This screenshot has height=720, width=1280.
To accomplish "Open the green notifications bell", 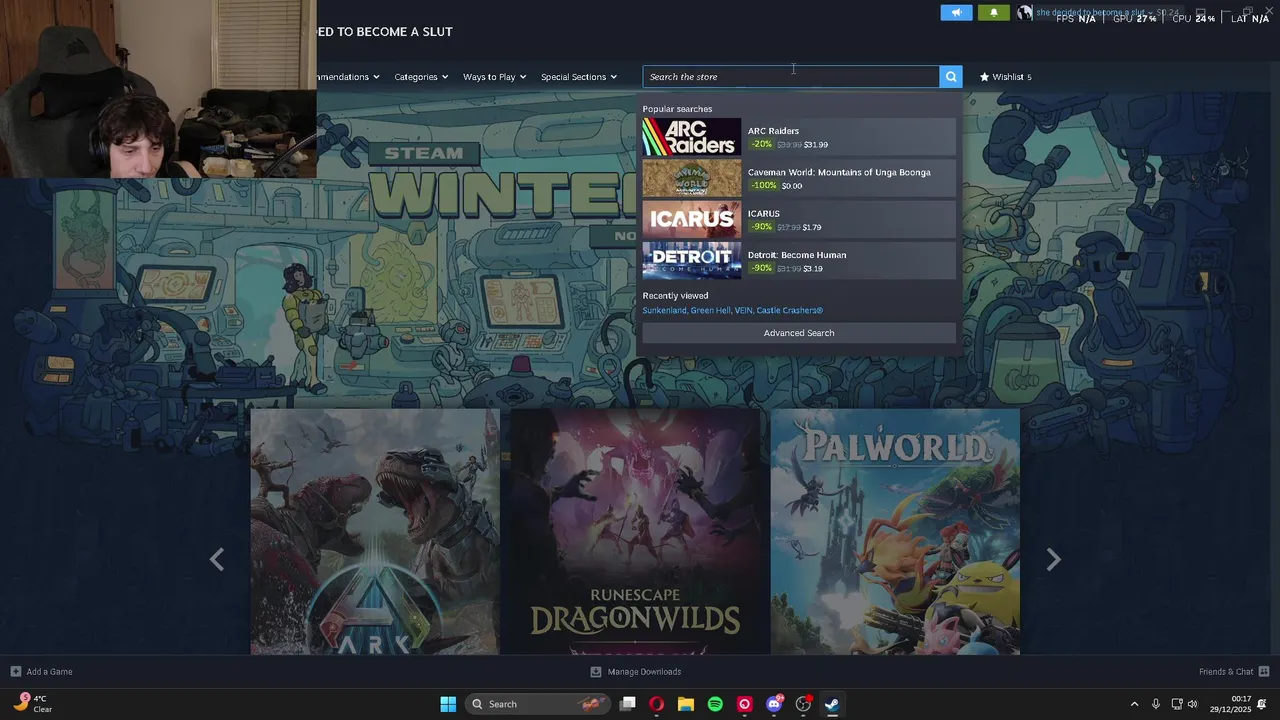I will pos(993,13).
